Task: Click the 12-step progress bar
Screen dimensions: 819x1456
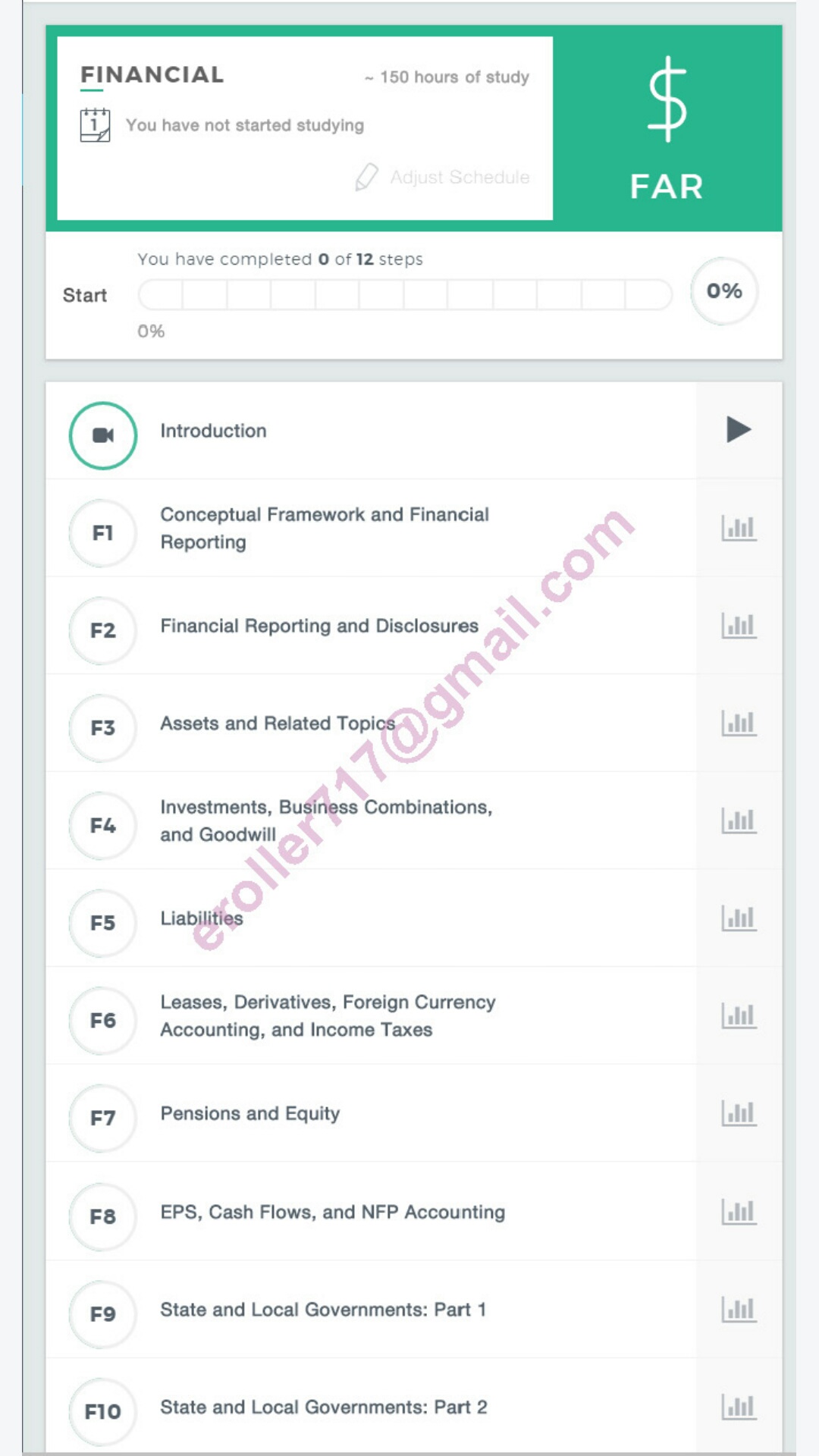Action: point(405,294)
